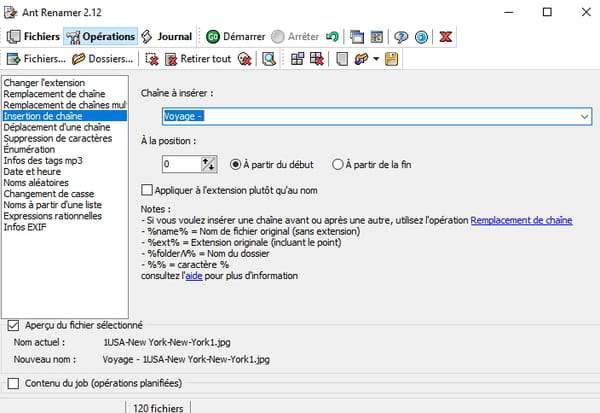Screen dimensions: 600x413
Task: Click the help question bubble icon
Action: coord(401,37)
